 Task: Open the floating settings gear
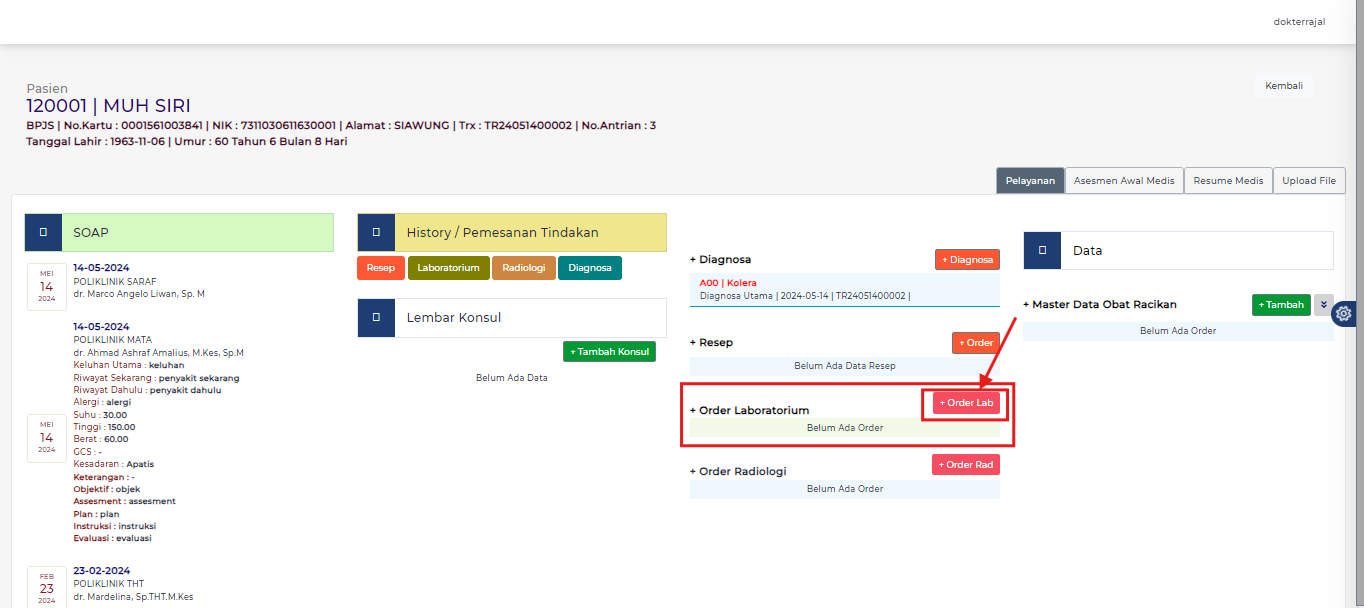click(1343, 313)
